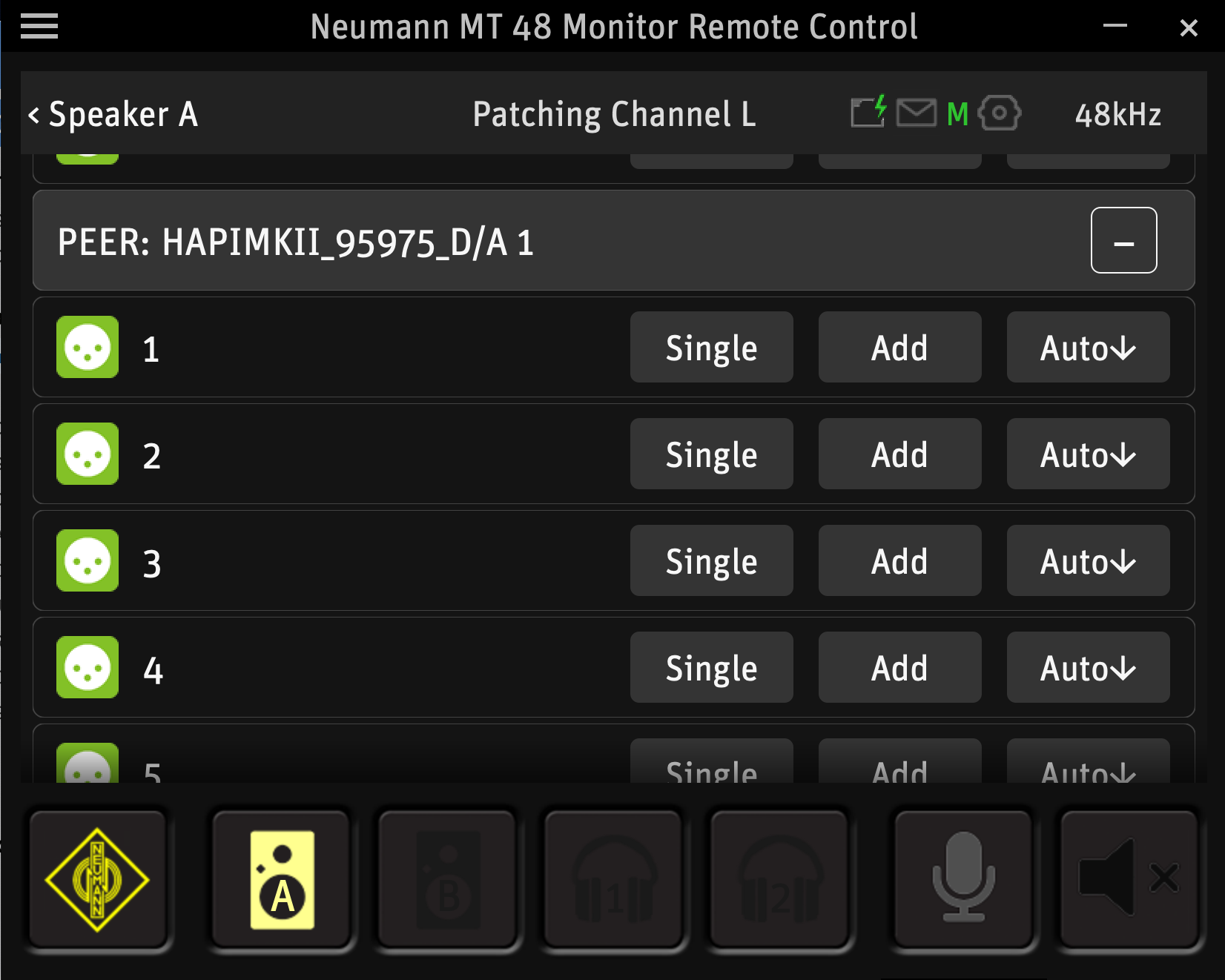Viewport: 1225px width, 980px height.
Task: Collapse the PEER HAPIMKII_95975_D/A 1 group
Action: pos(1123,240)
